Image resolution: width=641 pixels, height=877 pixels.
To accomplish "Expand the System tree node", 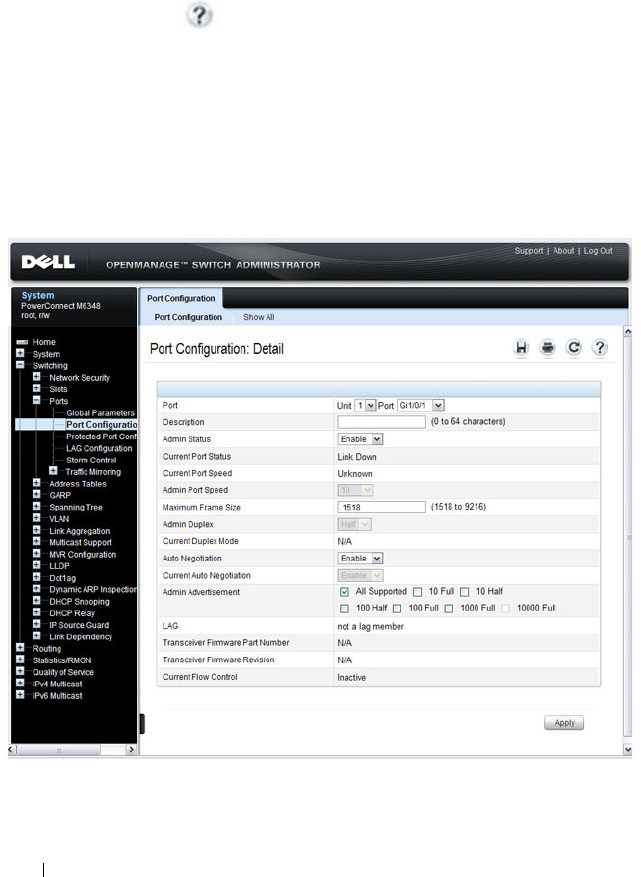I will tap(20, 353).
